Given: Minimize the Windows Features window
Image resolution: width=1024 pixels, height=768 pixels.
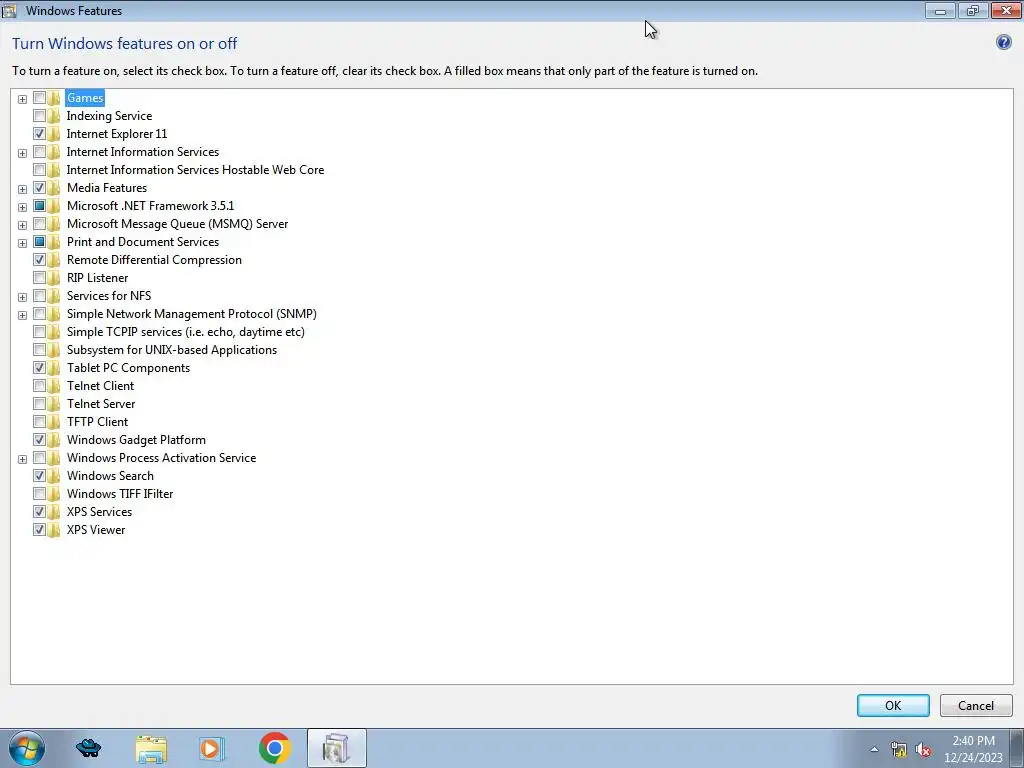Looking at the screenshot, I should click(x=940, y=10).
